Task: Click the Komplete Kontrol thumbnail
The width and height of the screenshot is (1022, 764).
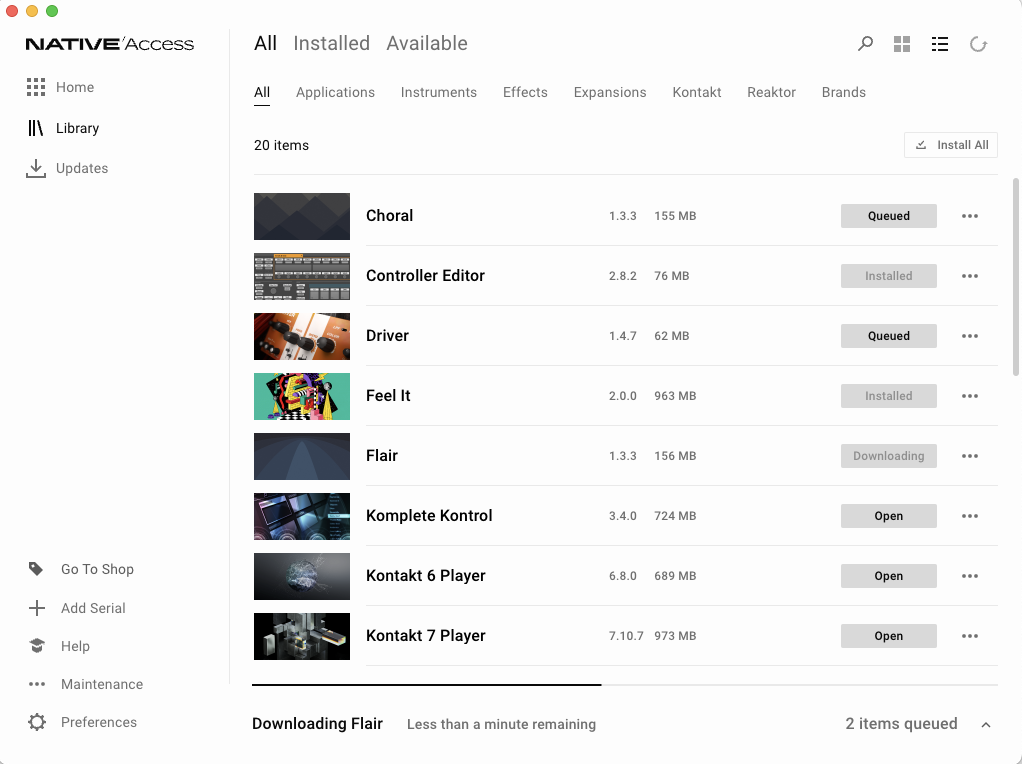Action: click(302, 516)
